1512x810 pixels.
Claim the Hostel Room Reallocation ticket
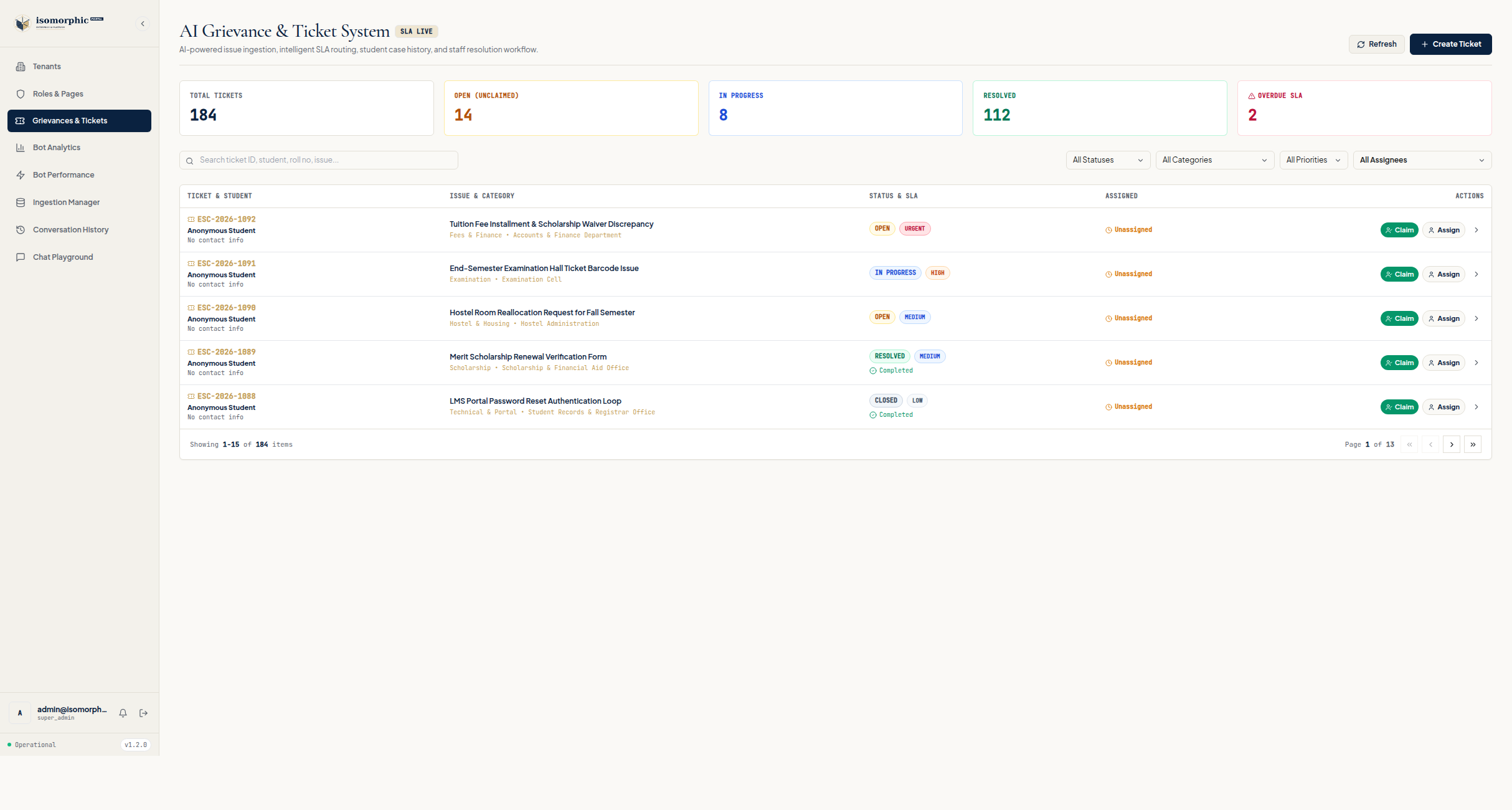click(x=1399, y=318)
